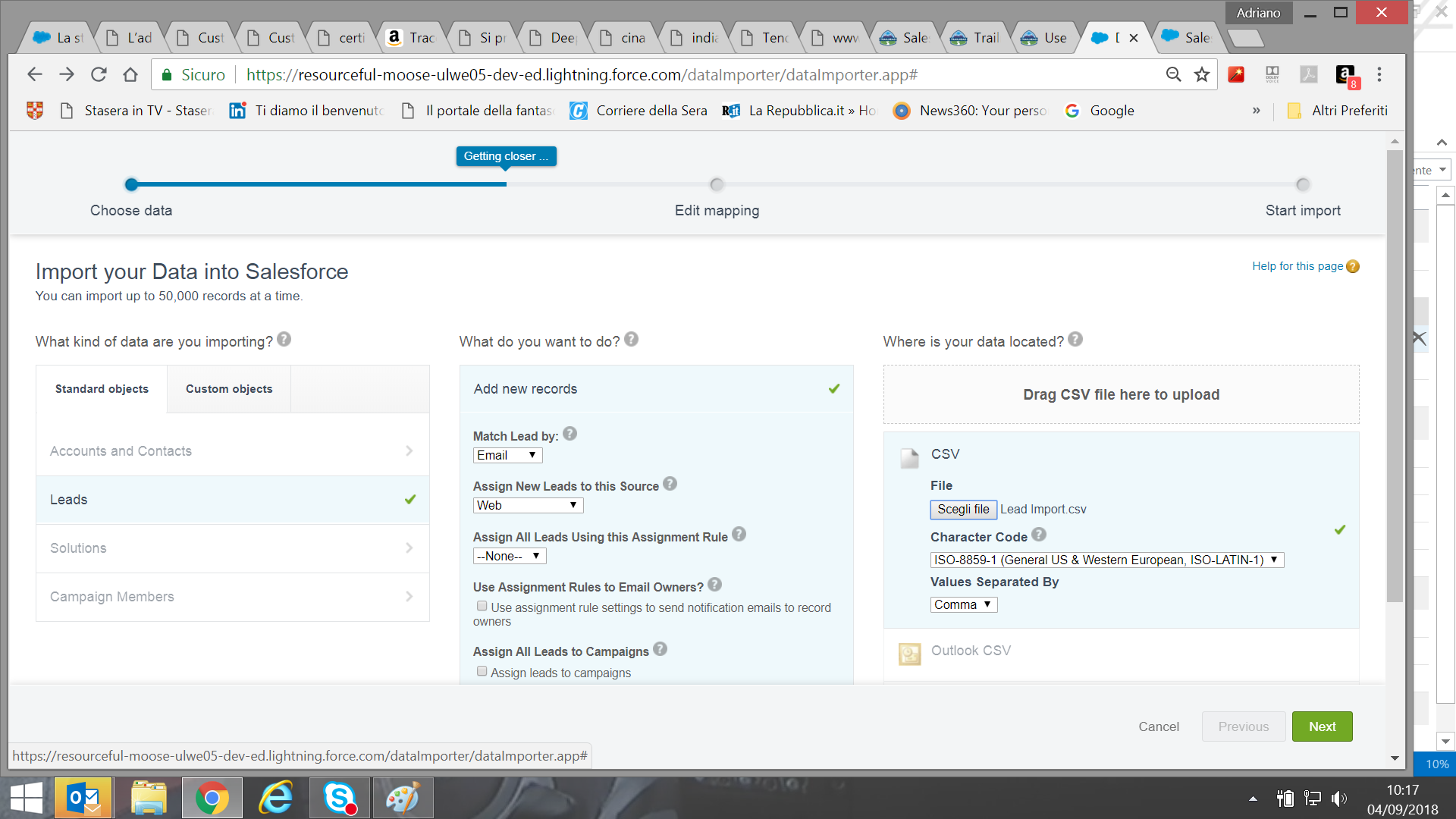Open Values Separated By Comma dropdown

[963, 604]
